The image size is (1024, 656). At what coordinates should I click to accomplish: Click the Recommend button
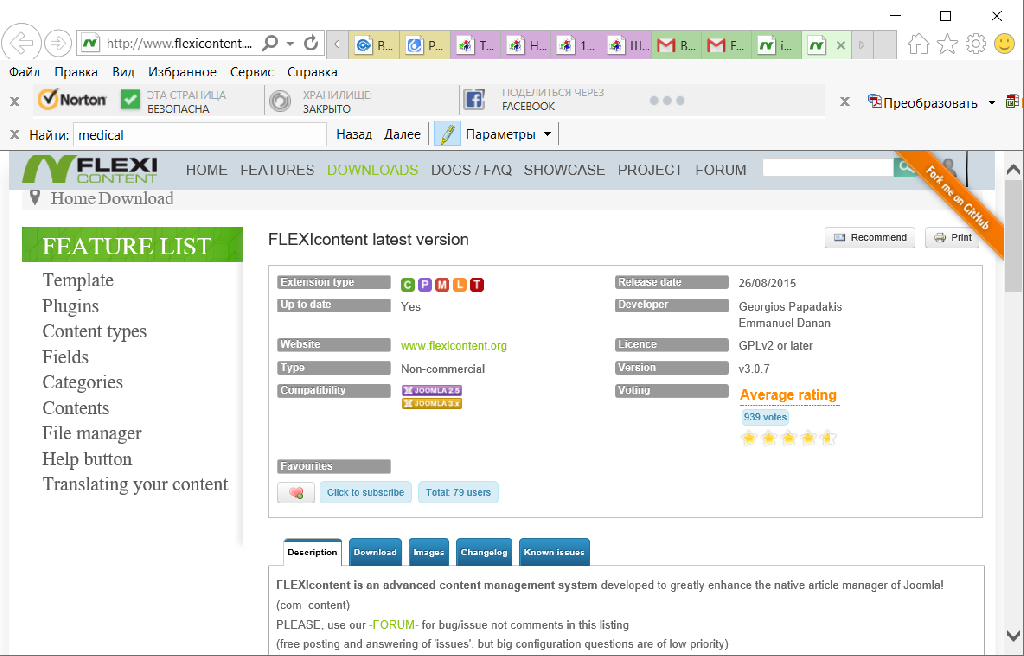pyautogui.click(x=870, y=238)
